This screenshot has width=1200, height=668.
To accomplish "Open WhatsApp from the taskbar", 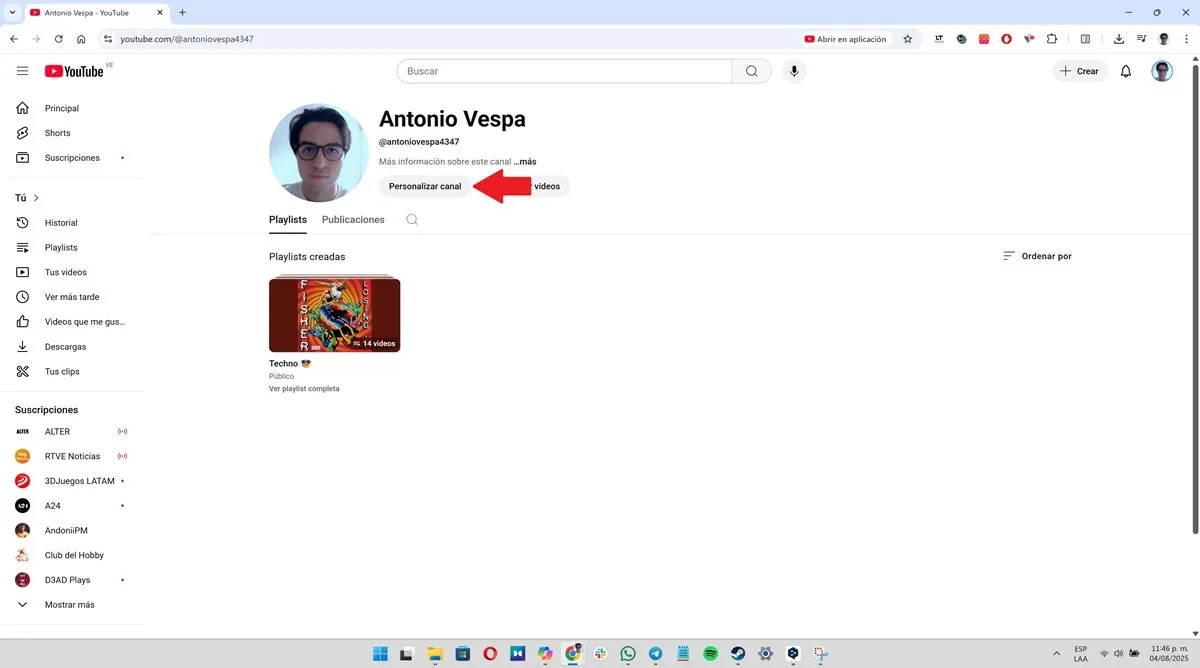I will click(x=627, y=653).
